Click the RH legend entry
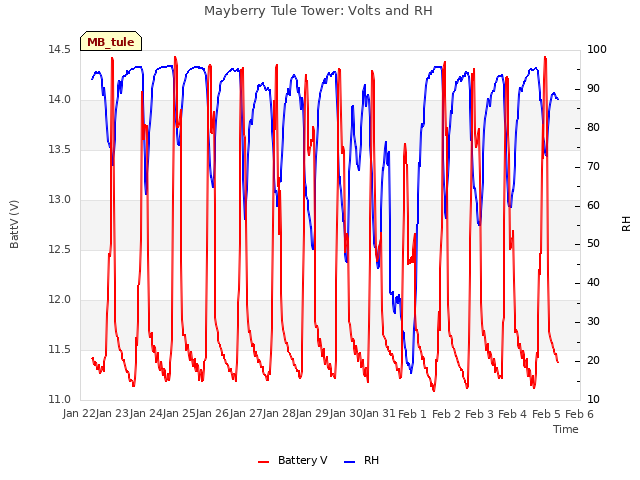This screenshot has height=480, width=640. (362, 460)
